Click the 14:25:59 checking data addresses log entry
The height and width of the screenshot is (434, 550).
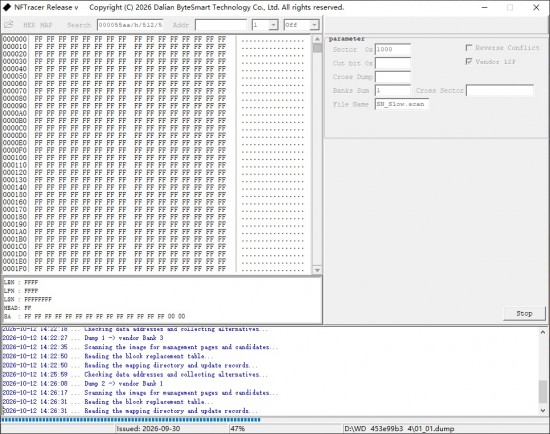tap(135, 374)
